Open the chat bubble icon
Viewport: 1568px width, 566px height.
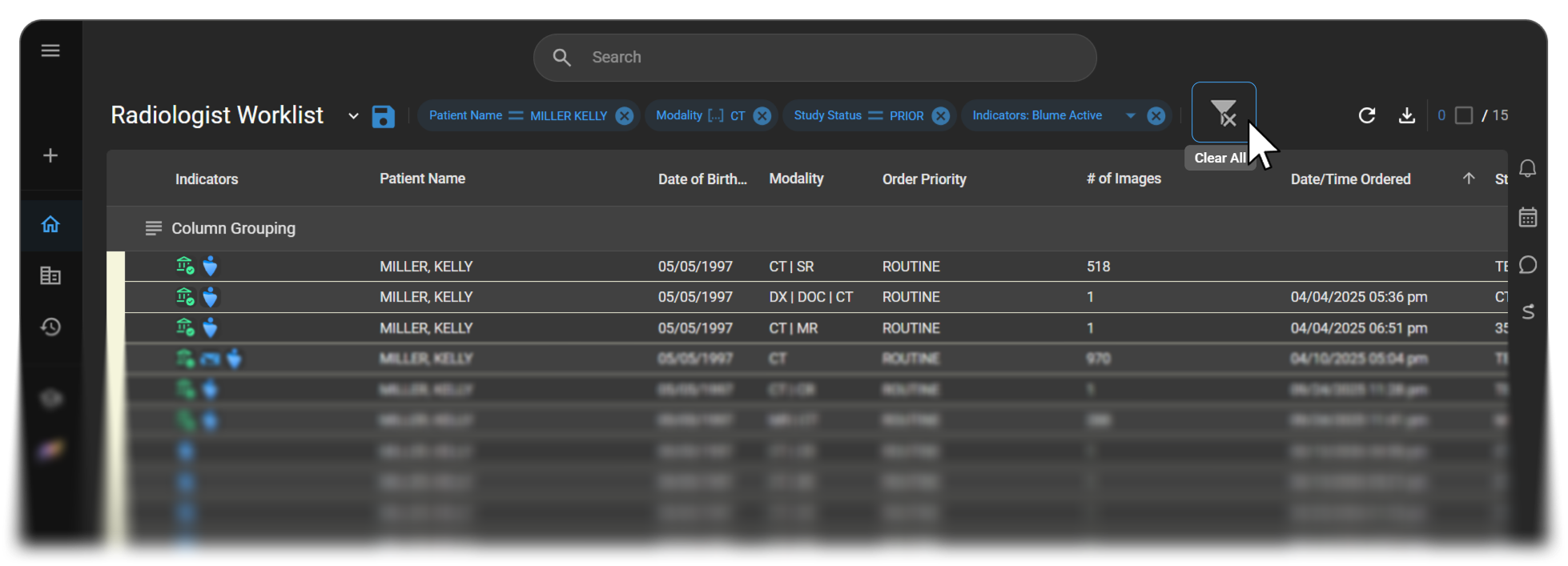coord(1528,265)
